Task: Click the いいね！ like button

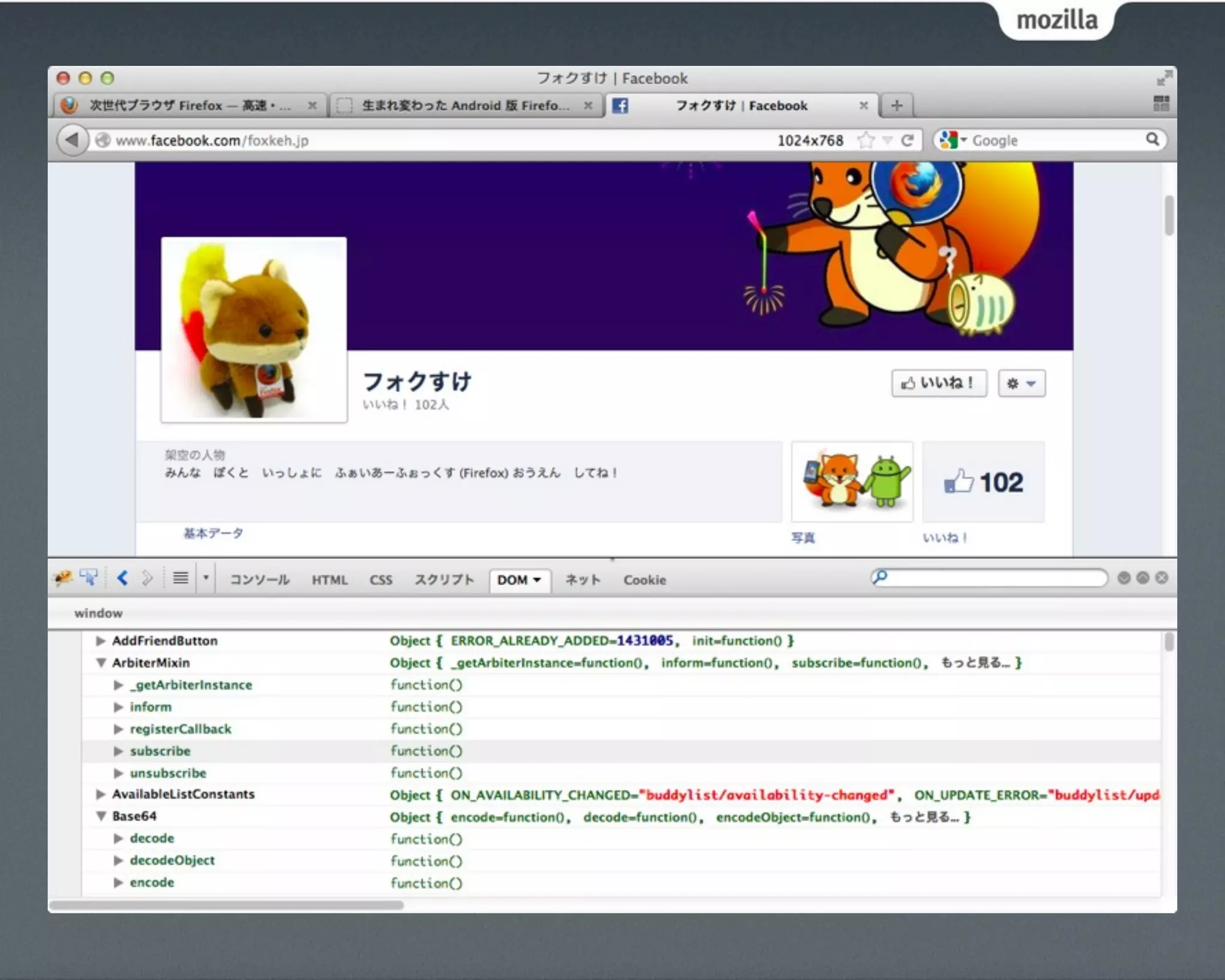Action: [x=938, y=383]
